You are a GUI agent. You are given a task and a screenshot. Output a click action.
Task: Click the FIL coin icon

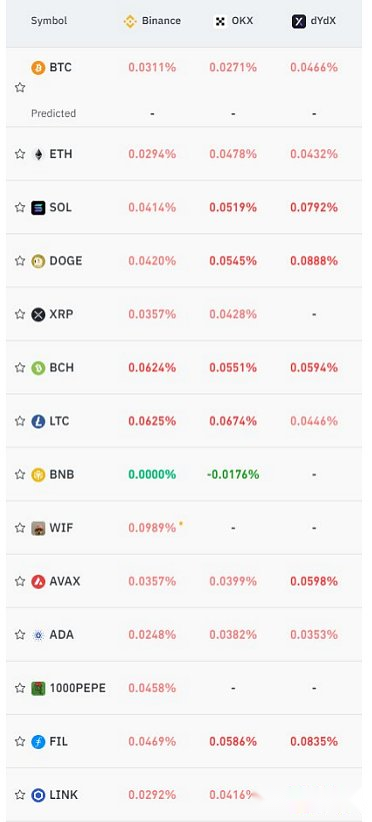point(38,741)
